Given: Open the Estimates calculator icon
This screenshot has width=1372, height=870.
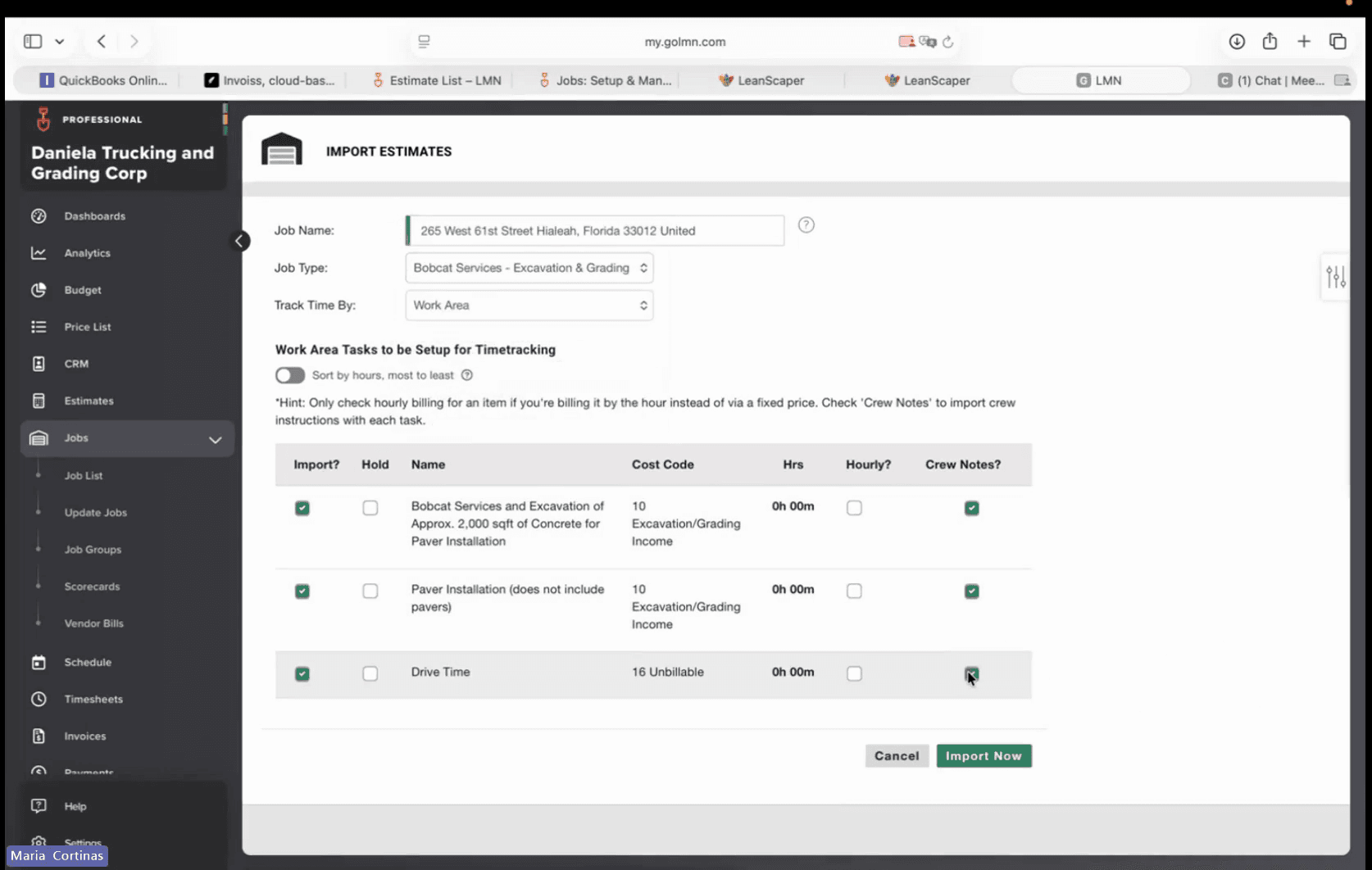Looking at the screenshot, I should click(39, 401).
